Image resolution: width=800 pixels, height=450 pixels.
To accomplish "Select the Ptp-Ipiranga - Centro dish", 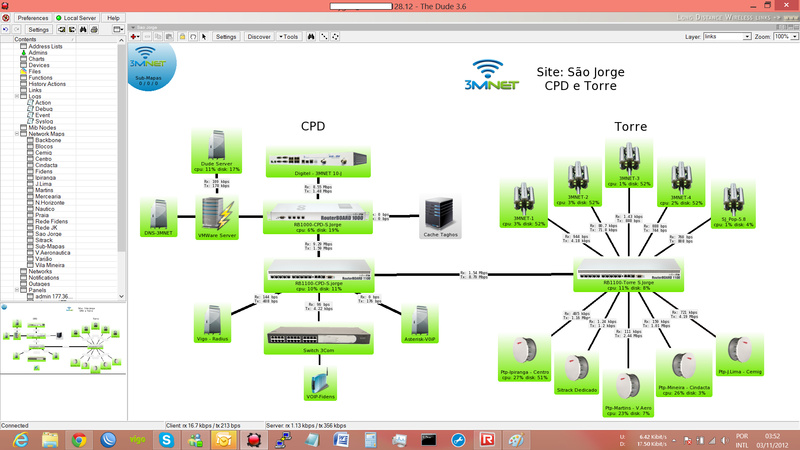I will pyautogui.click(x=524, y=358).
